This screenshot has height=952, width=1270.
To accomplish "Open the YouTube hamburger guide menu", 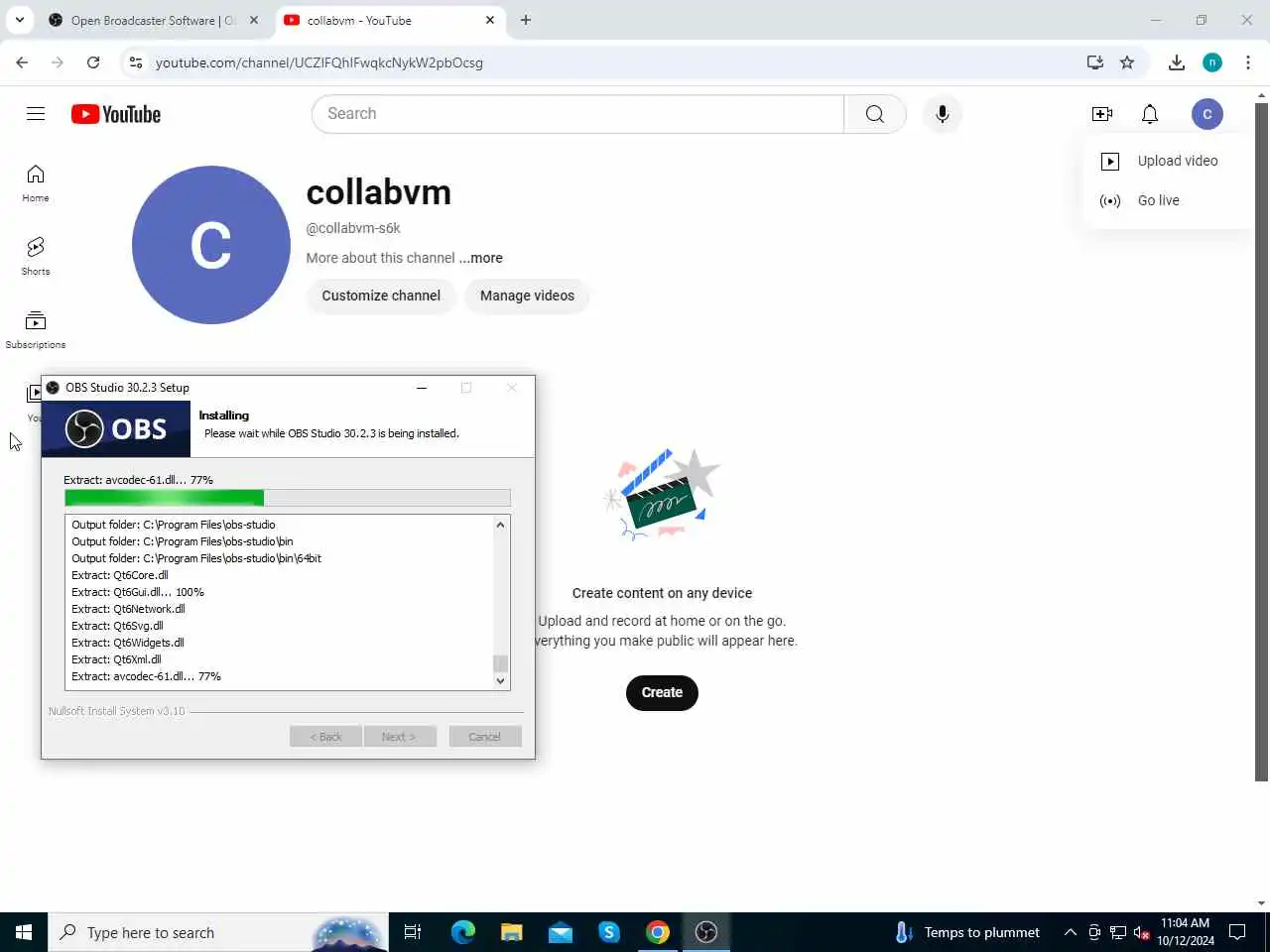I will pyautogui.click(x=36, y=114).
